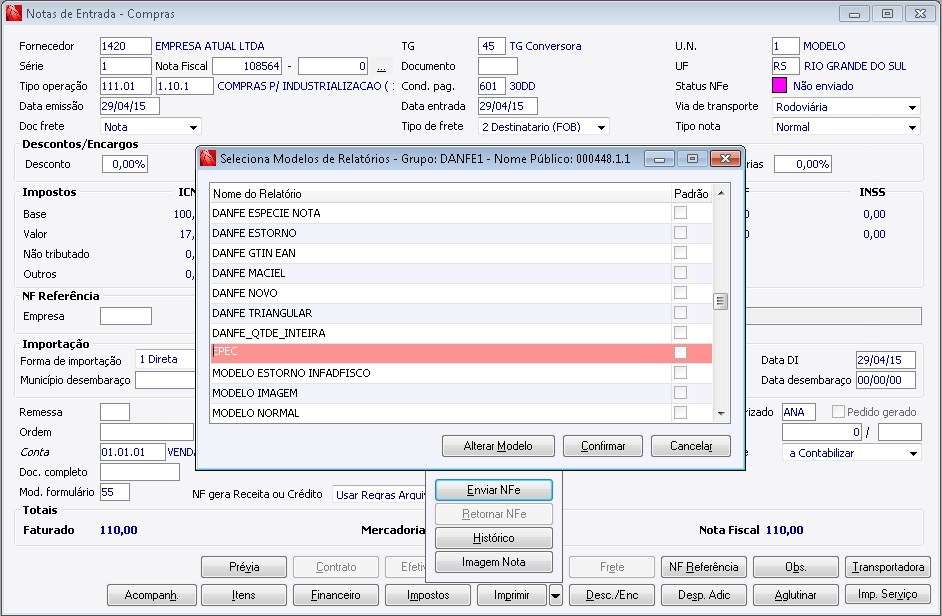Image resolution: width=942 pixels, height=616 pixels.
Task: Click the Data DI date field
Action: 886,360
